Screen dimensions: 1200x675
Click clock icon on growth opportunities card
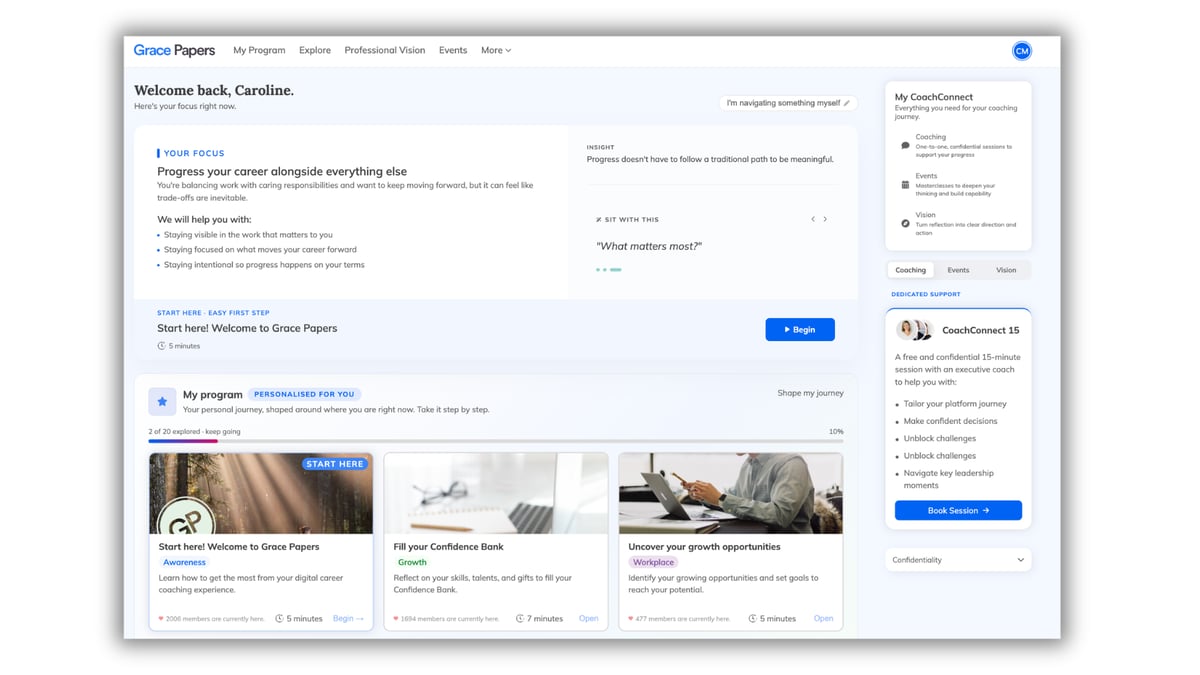(x=753, y=619)
